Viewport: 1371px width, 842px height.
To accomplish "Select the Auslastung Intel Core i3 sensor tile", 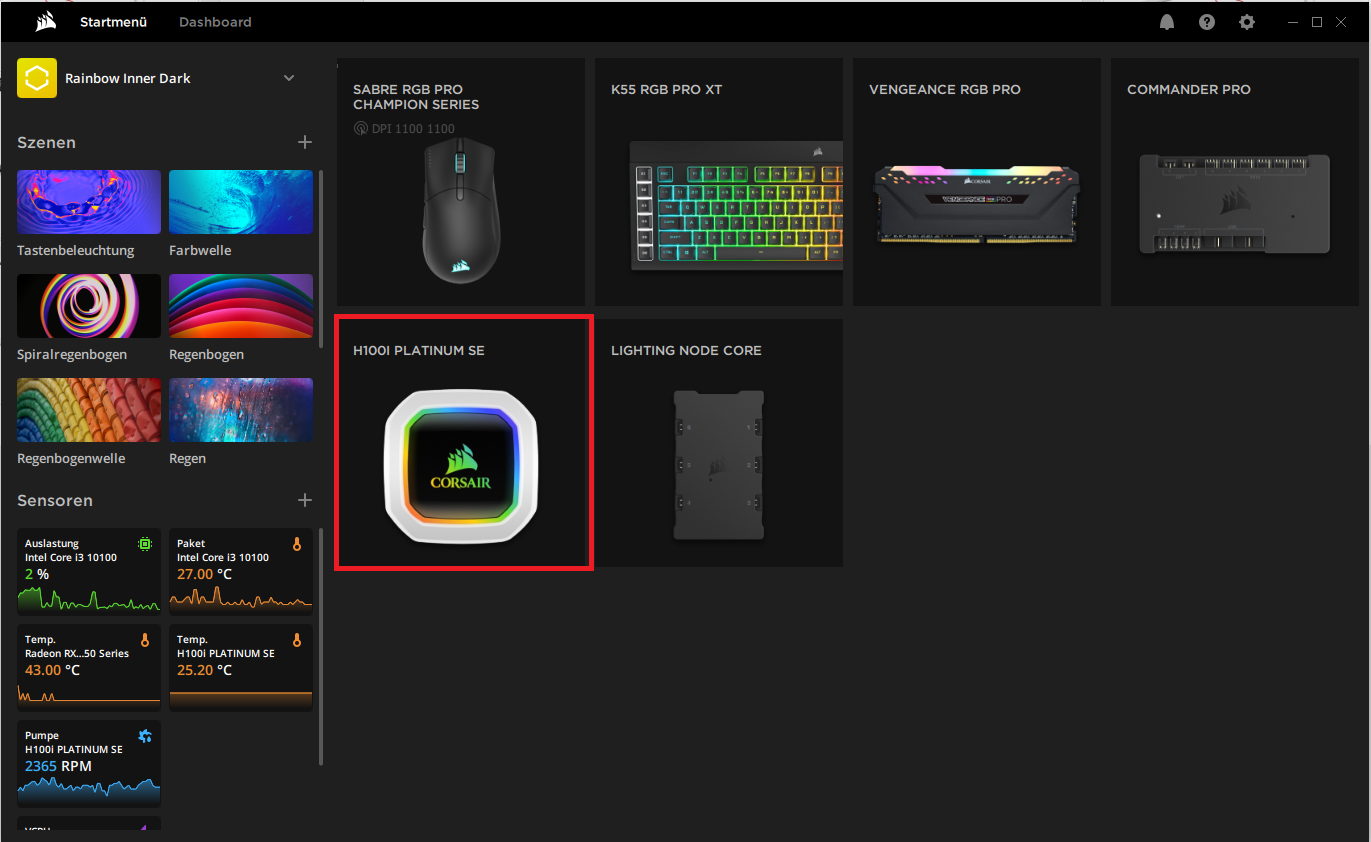I will point(89,571).
